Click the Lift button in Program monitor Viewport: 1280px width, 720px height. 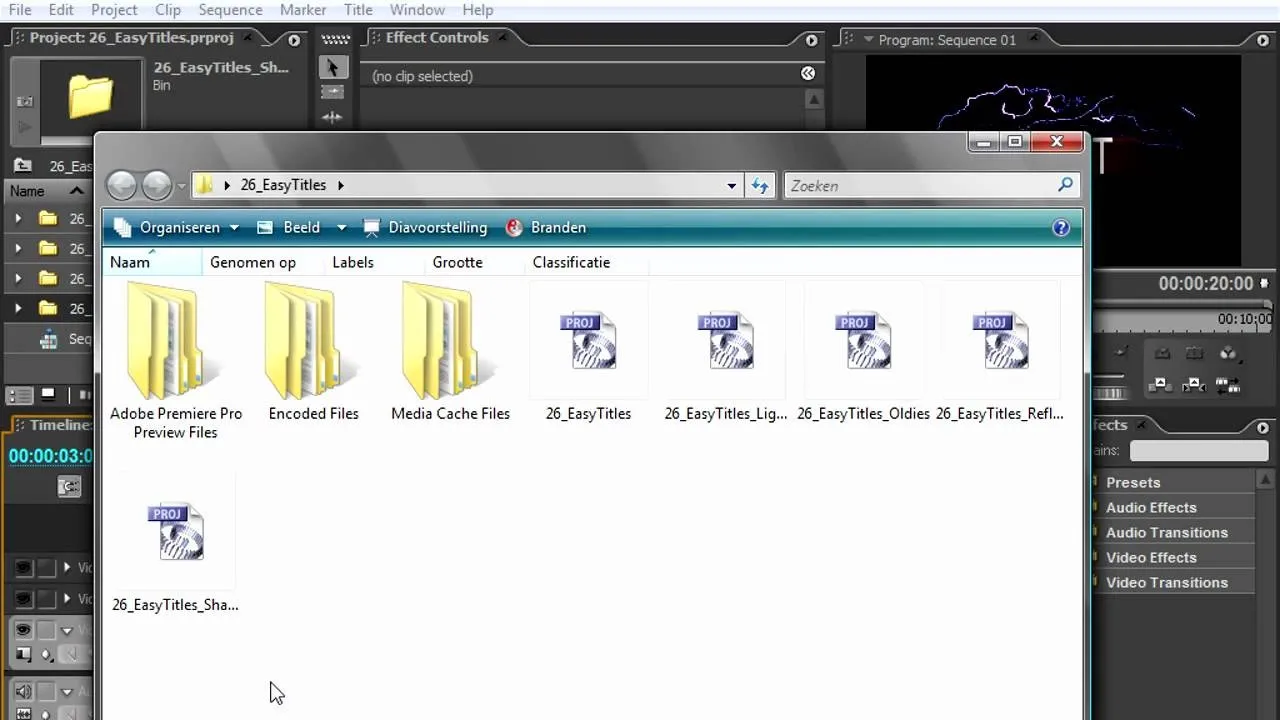point(1162,384)
